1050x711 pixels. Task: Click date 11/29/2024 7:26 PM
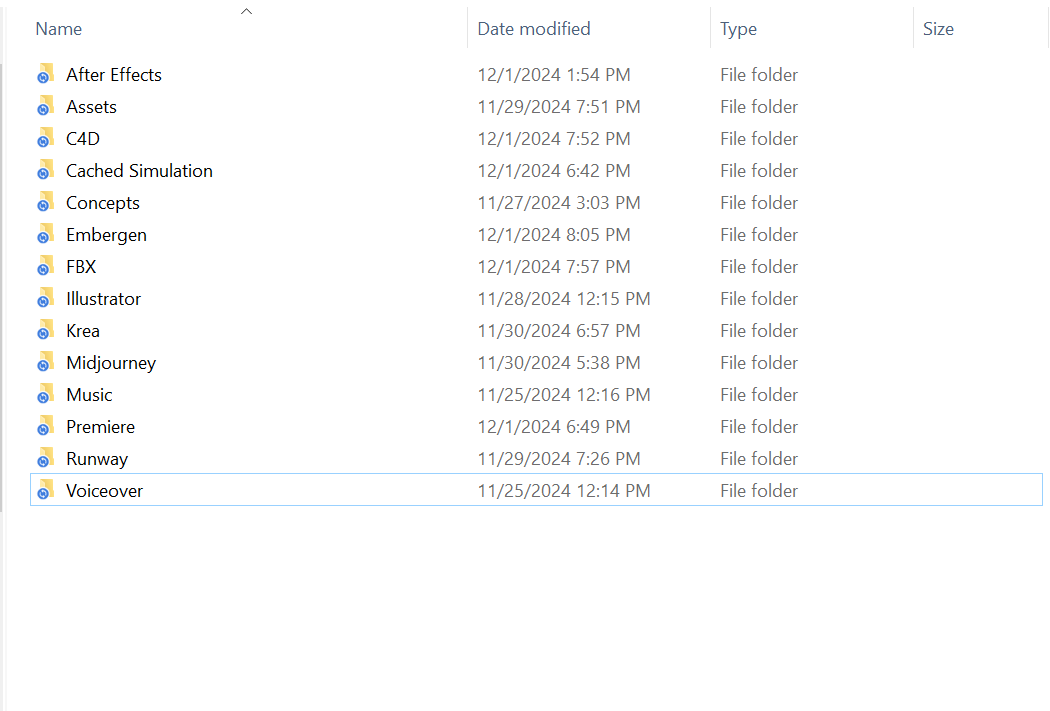click(559, 459)
